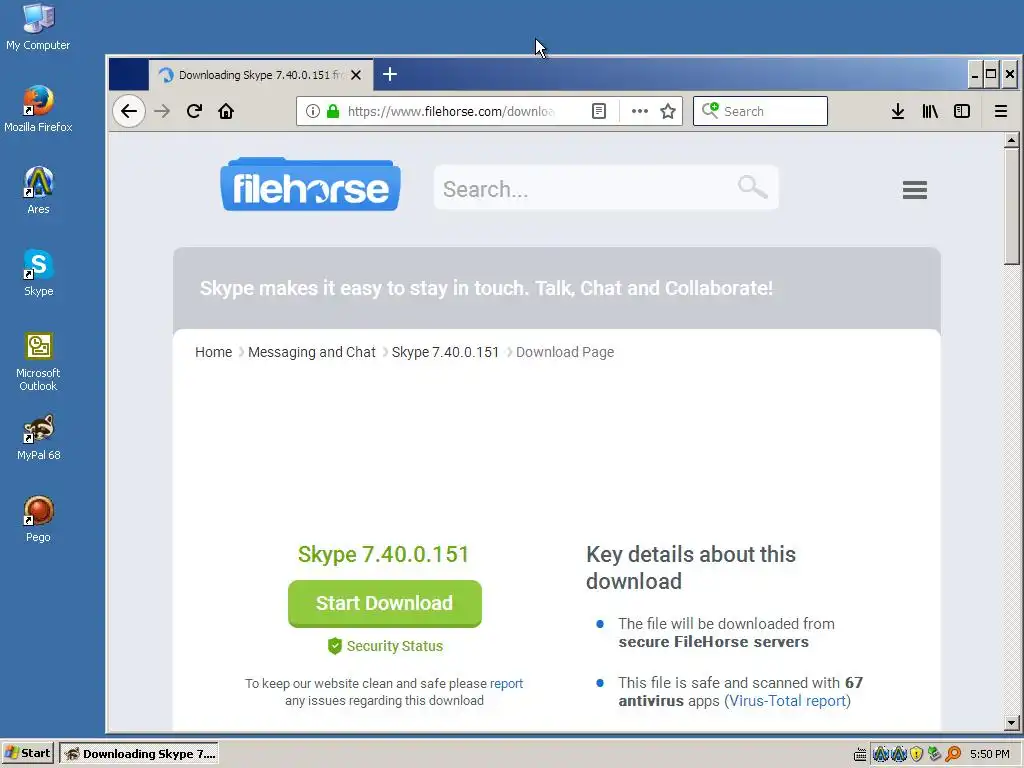Open the Security Status link
The height and width of the screenshot is (768, 1024).
click(x=385, y=646)
